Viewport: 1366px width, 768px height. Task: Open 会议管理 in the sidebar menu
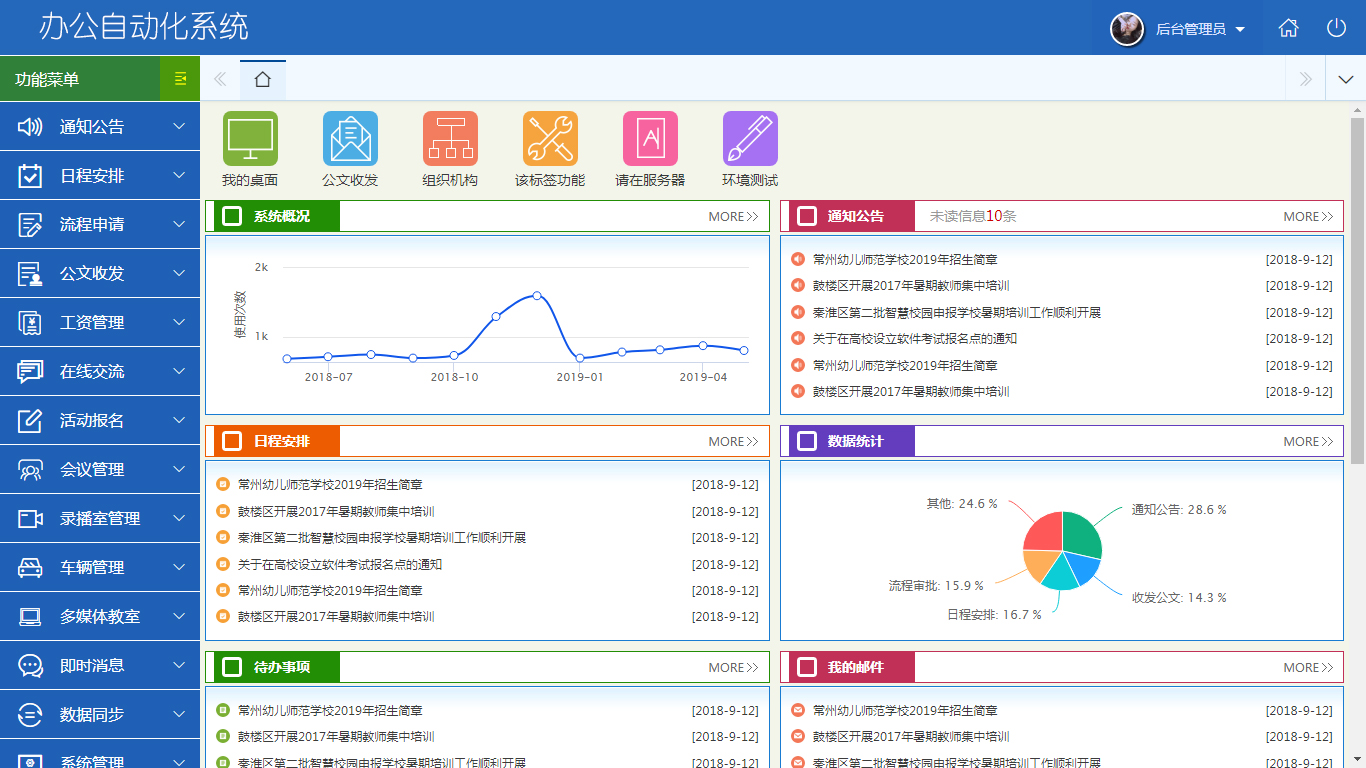[x=100, y=470]
